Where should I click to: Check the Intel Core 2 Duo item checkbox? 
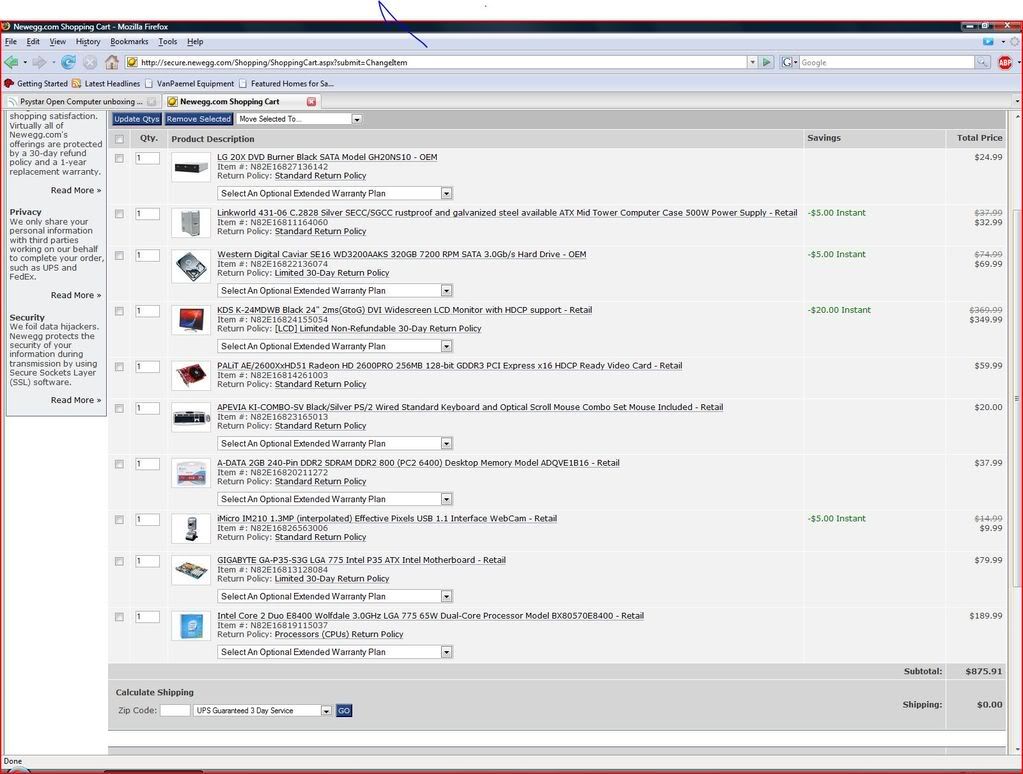pyautogui.click(x=119, y=616)
